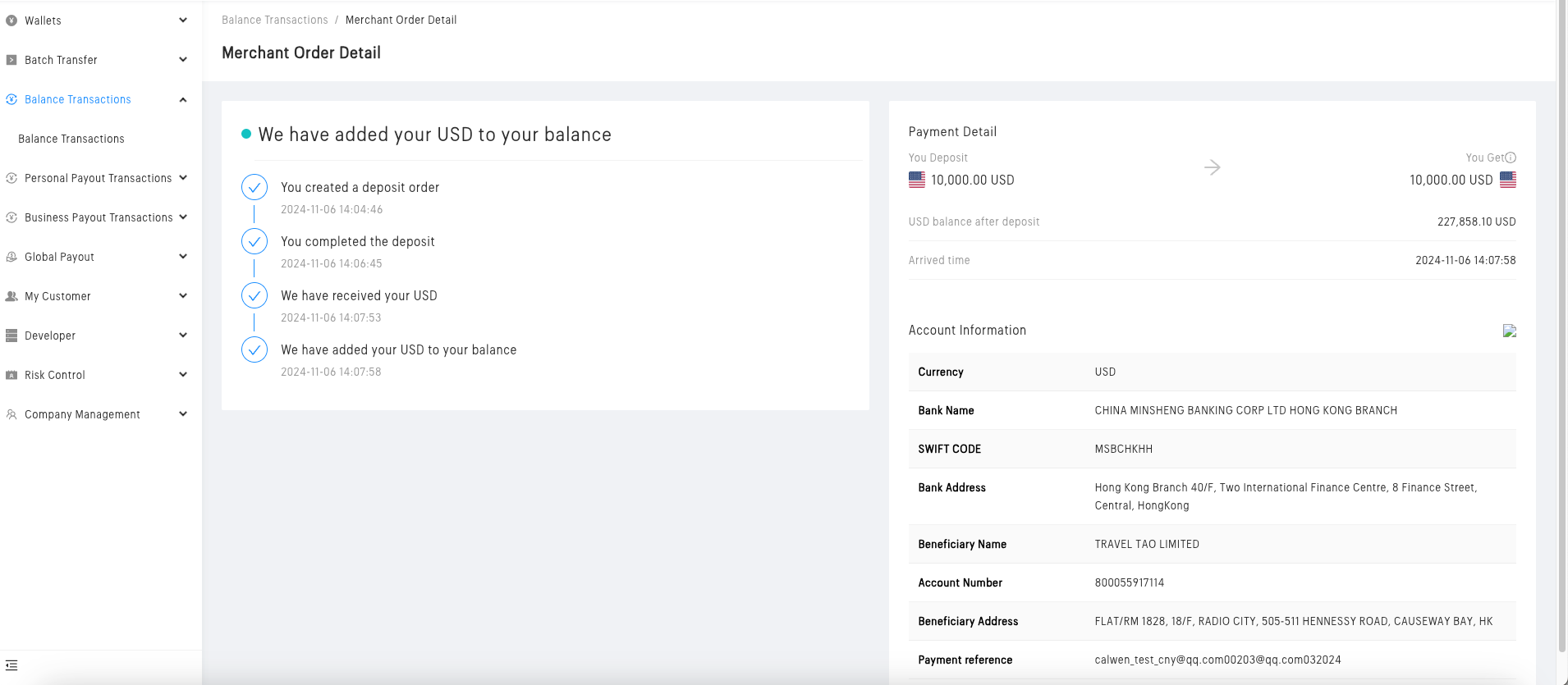Click the Merchant Order Detail breadcrumb
This screenshot has height=685, width=1568.
tap(401, 20)
